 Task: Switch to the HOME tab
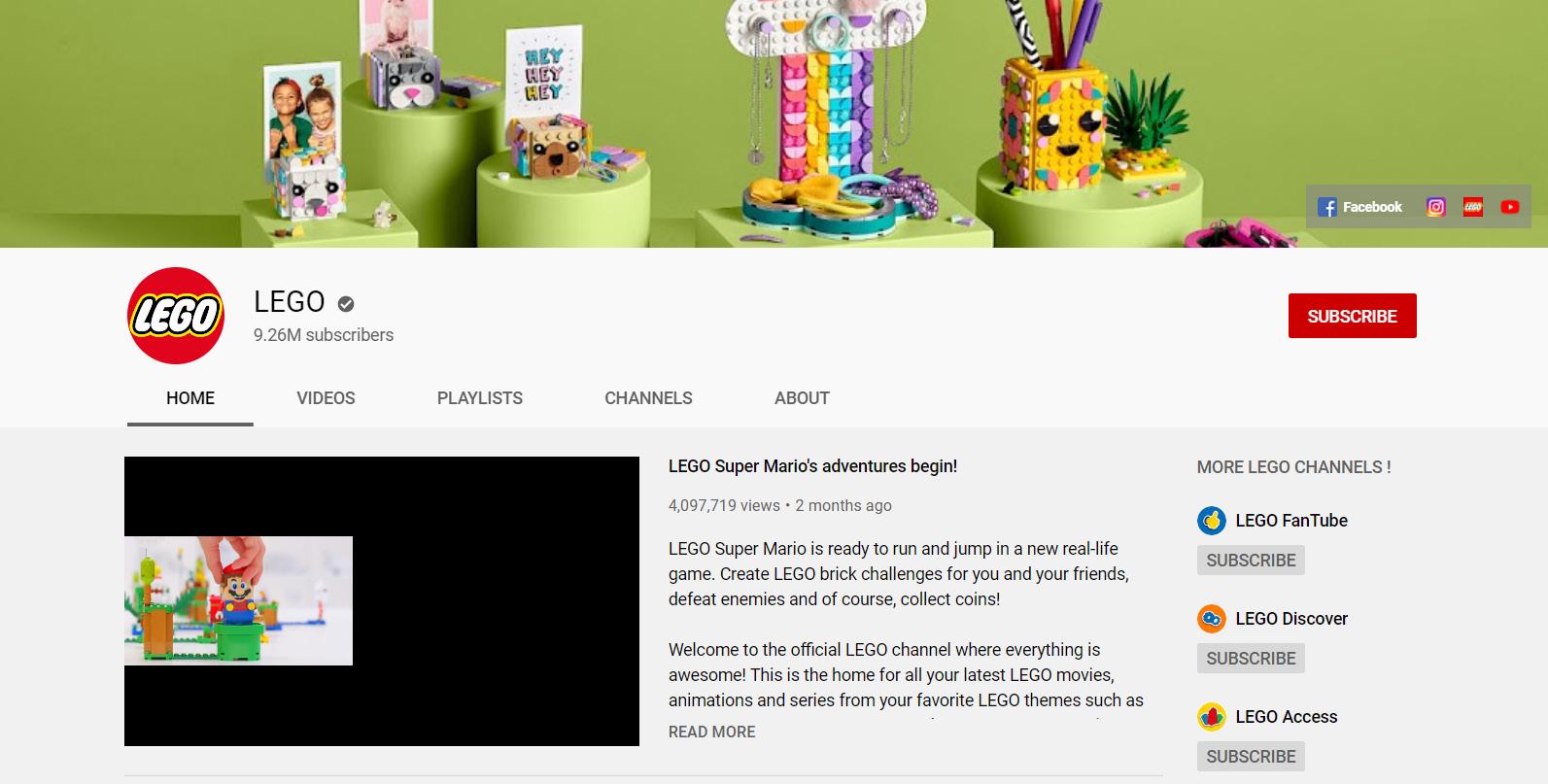click(x=190, y=398)
